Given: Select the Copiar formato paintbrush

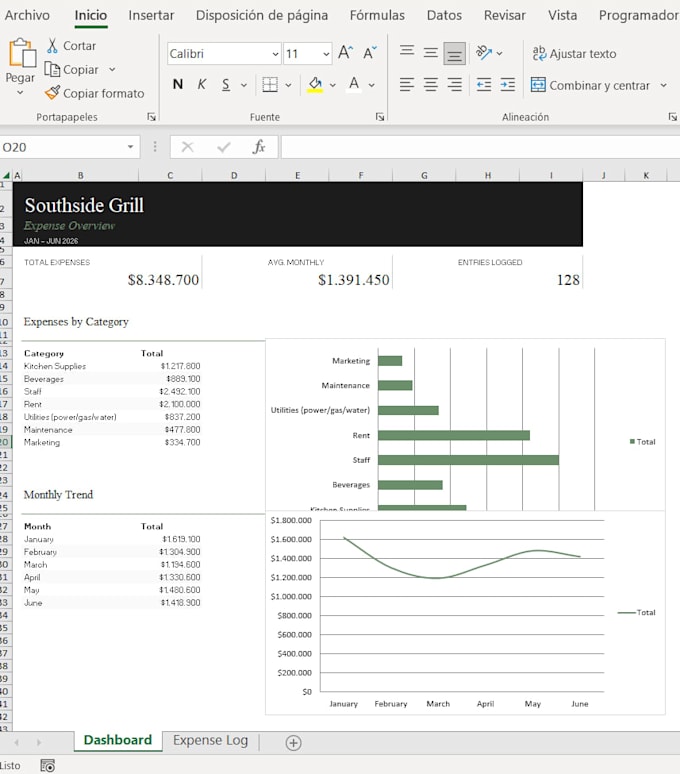Looking at the screenshot, I should click(x=52, y=93).
